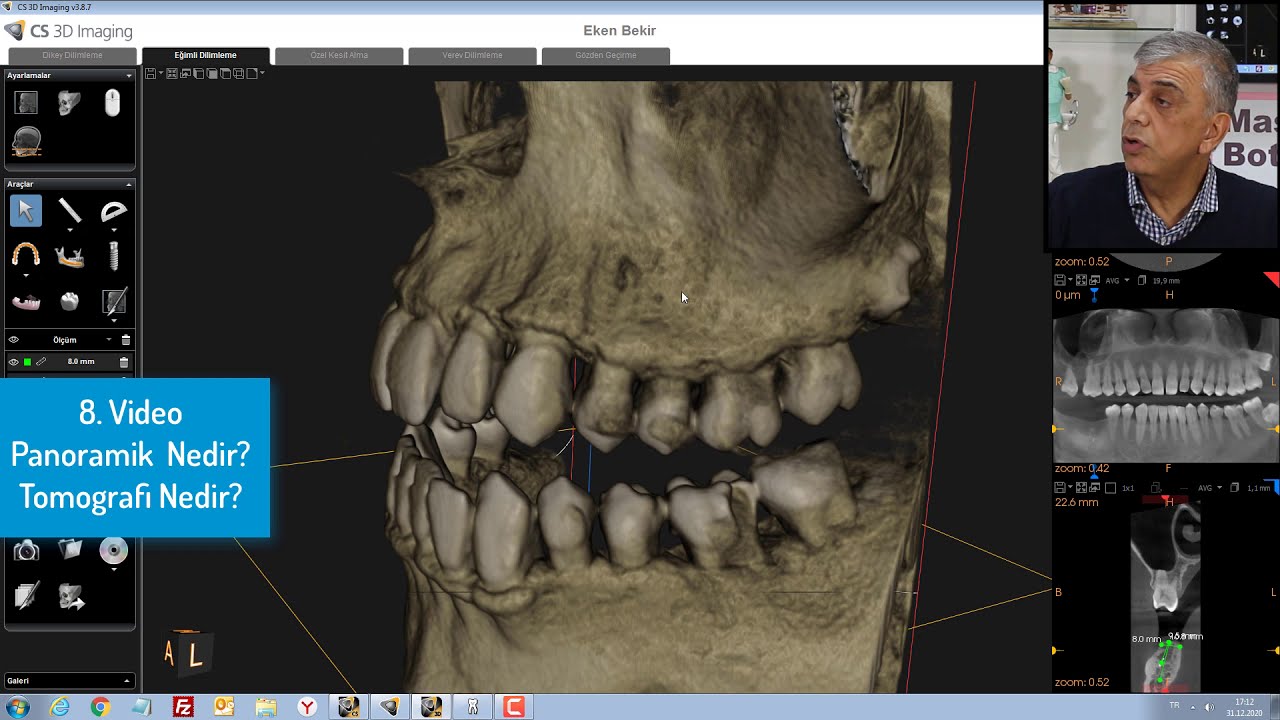Open Internet Explorer from taskbar

click(x=59, y=707)
